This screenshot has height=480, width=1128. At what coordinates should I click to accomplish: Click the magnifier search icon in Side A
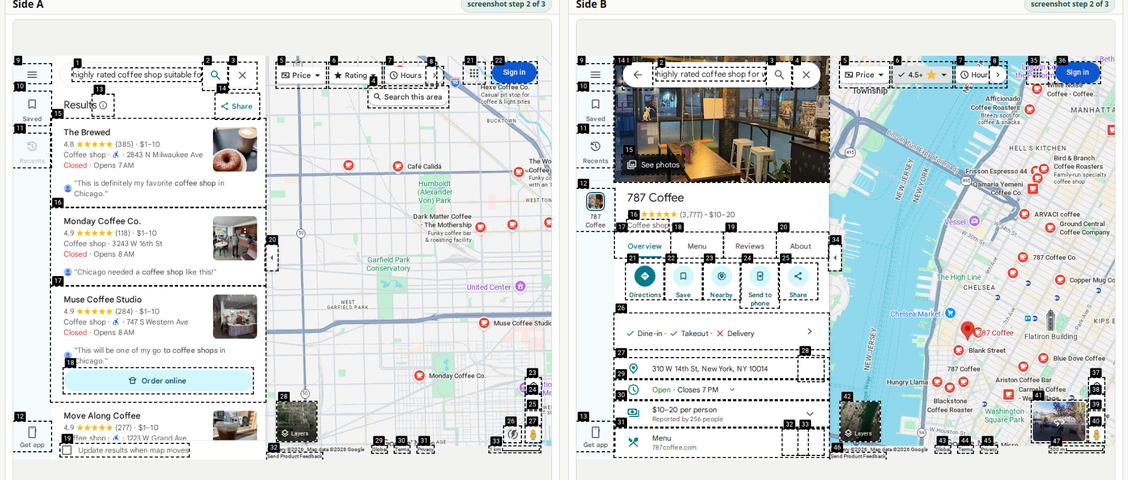(x=216, y=75)
